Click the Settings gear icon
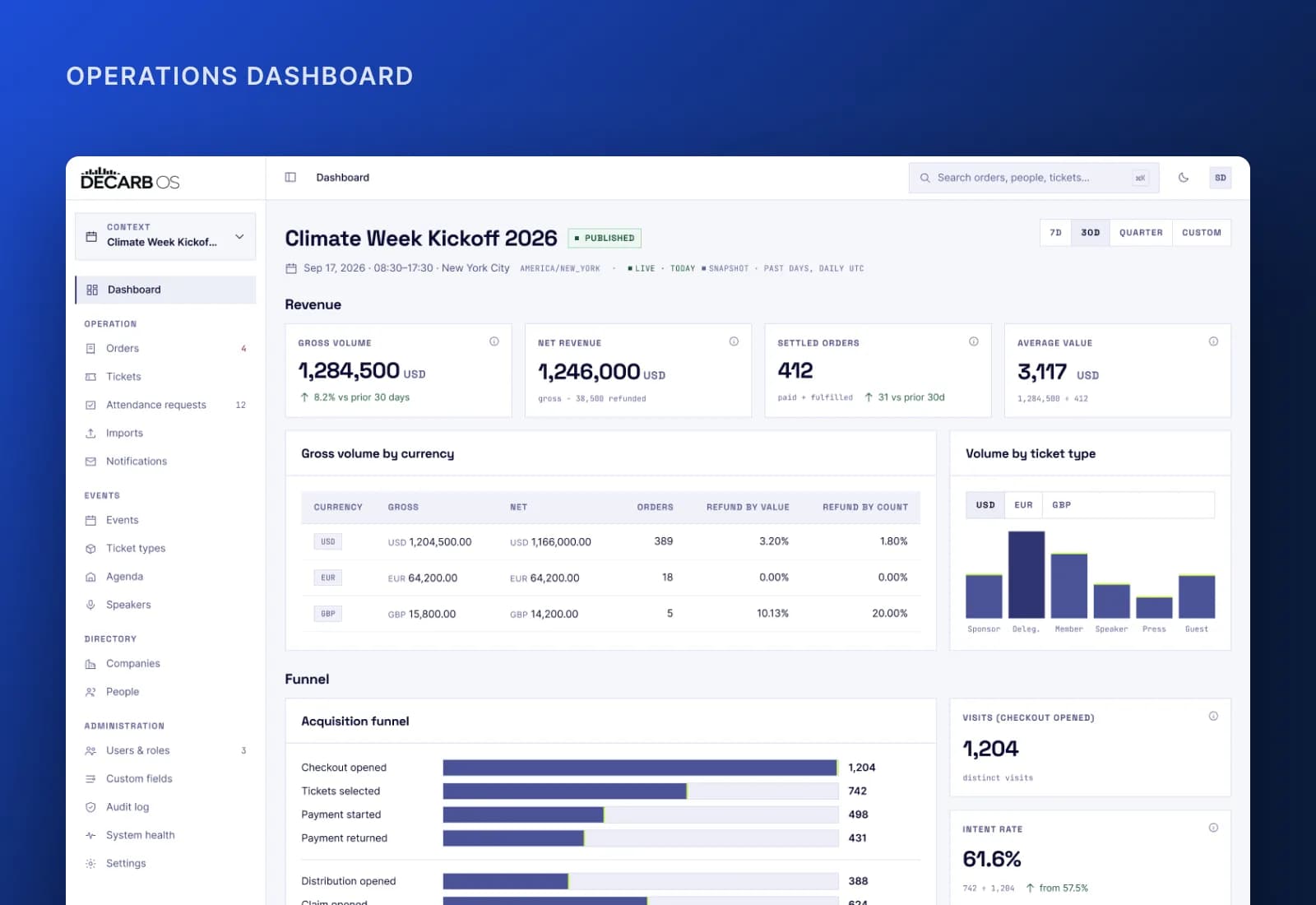Screen dimensions: 1316x905 pyautogui.click(x=90, y=864)
